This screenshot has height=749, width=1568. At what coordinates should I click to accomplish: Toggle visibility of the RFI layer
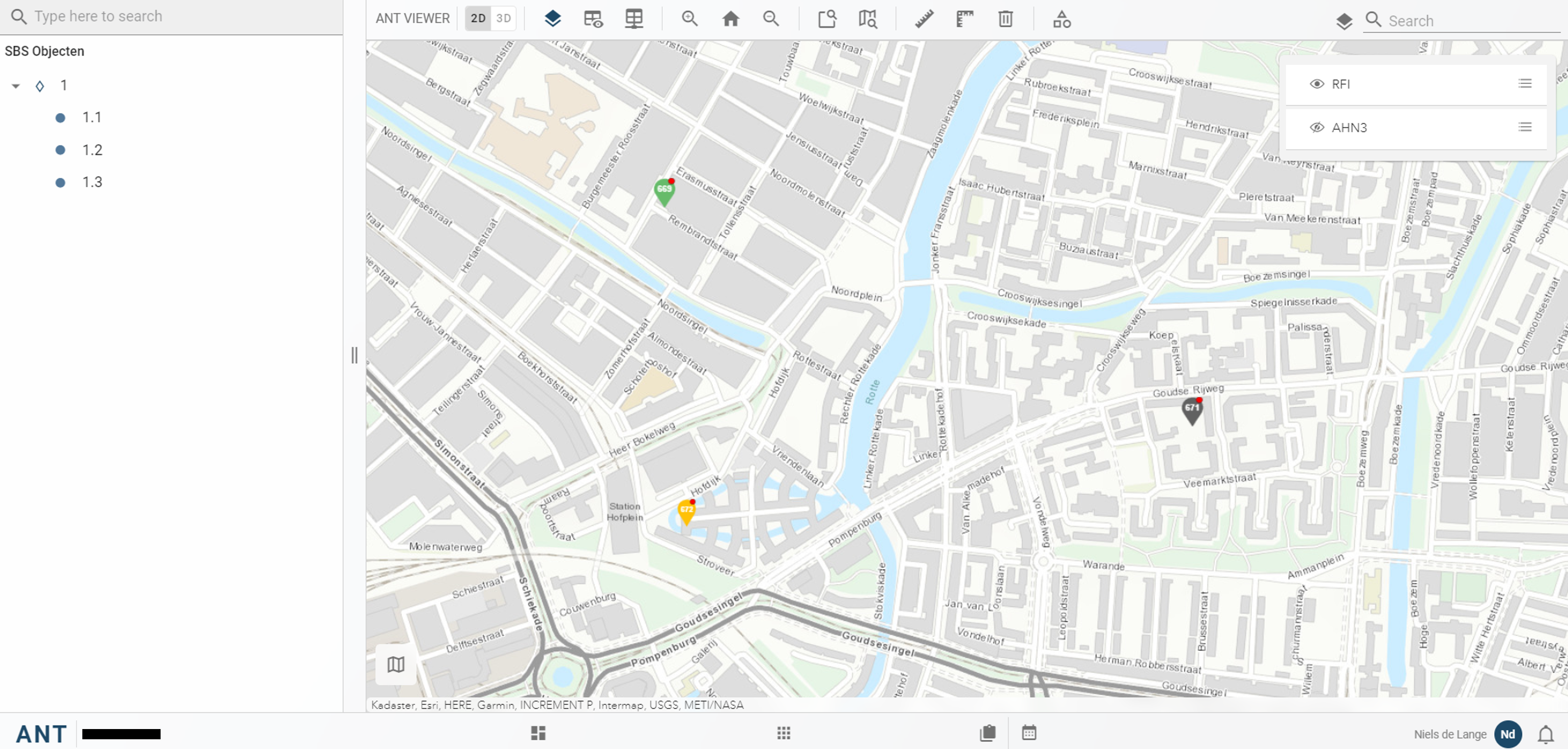click(x=1316, y=84)
